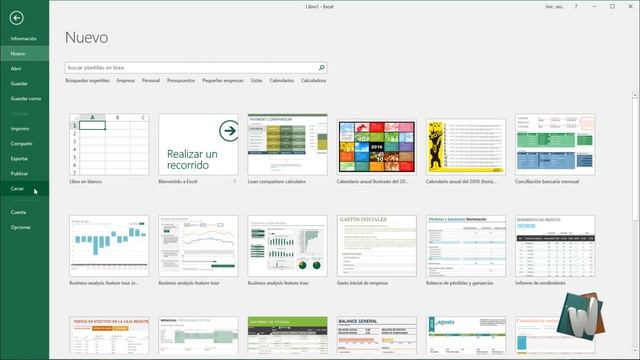The height and width of the screenshot is (360, 640).
Task: Click the search magnifier icon
Action: tap(322, 68)
